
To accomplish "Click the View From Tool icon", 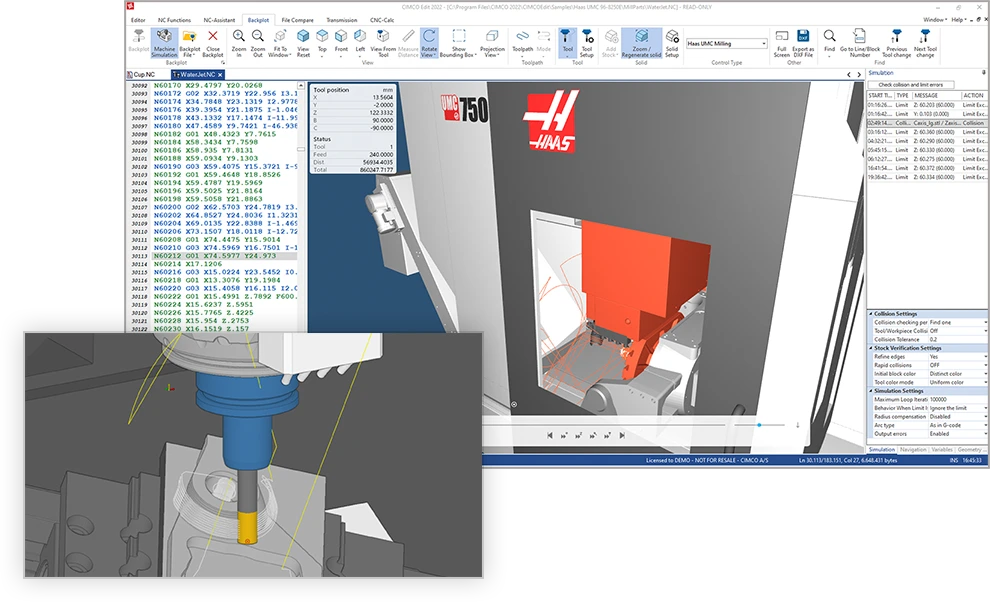I will point(383,42).
